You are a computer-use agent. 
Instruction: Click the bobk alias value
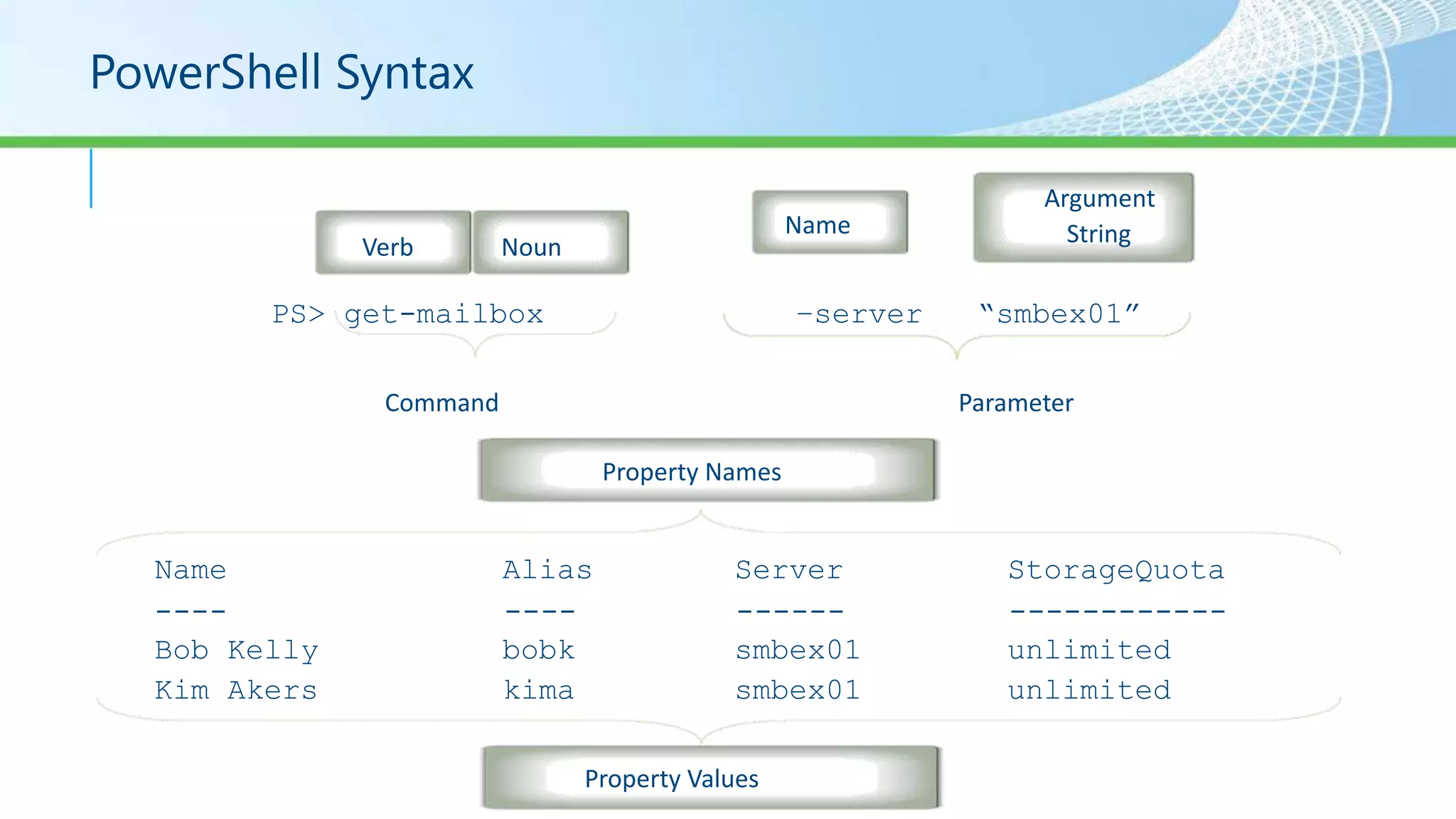tap(538, 651)
